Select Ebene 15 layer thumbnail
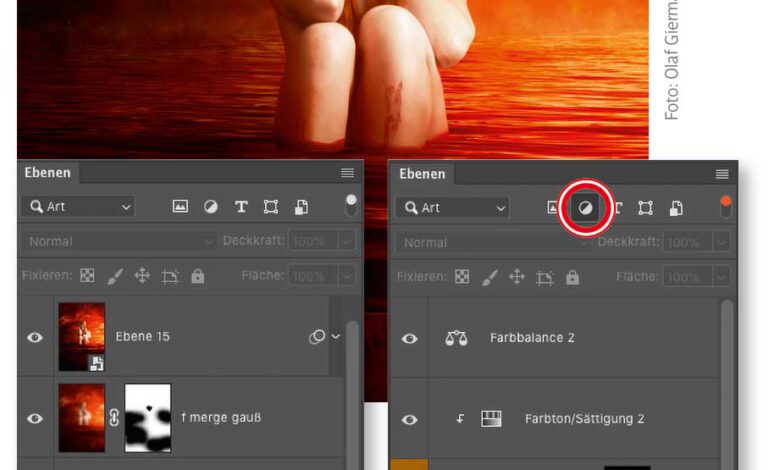The height and width of the screenshot is (470, 780). (x=82, y=337)
